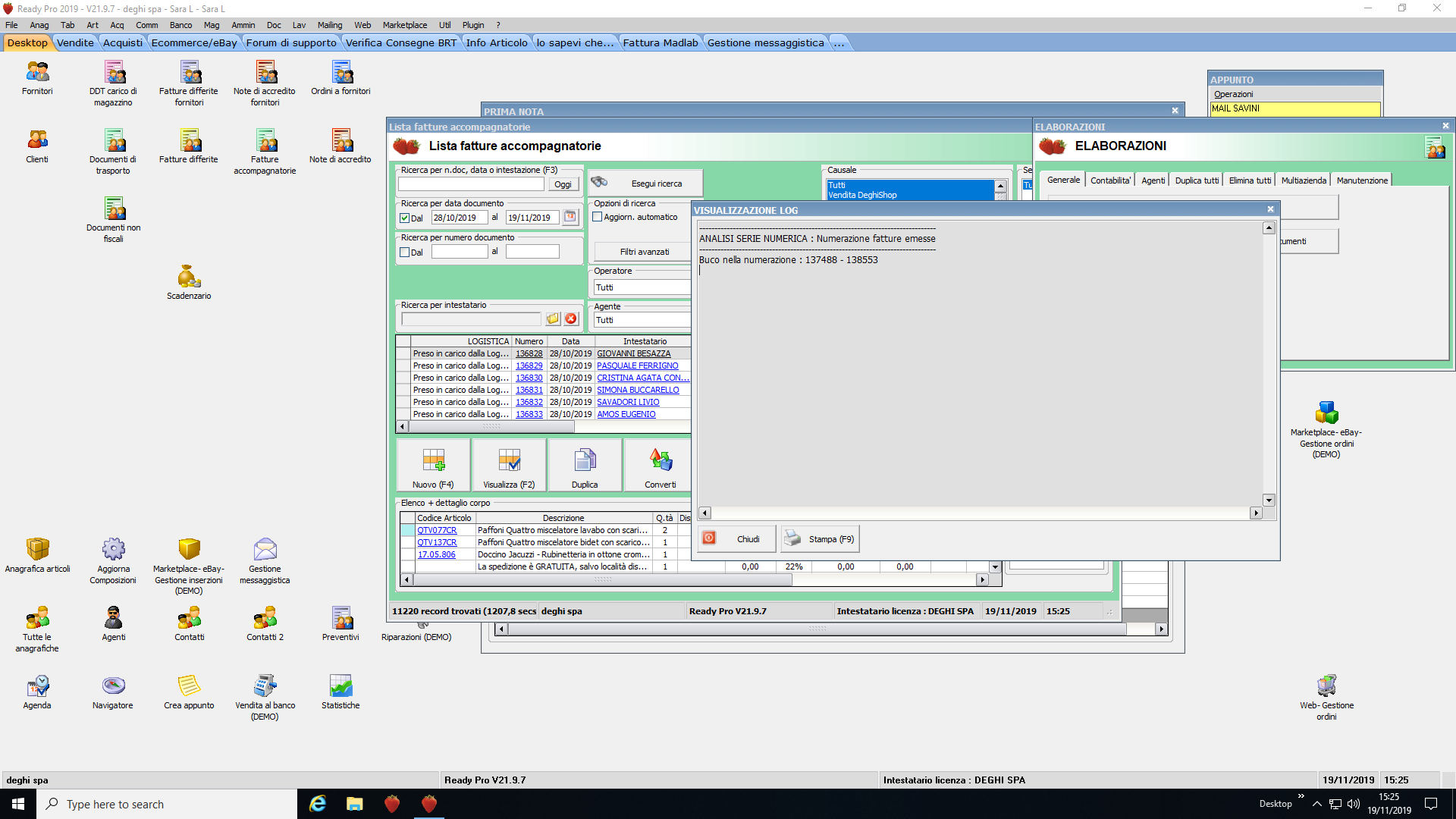This screenshot has height=819, width=1456.
Task: Click folder icon next to intestatario field
Action: [553, 318]
